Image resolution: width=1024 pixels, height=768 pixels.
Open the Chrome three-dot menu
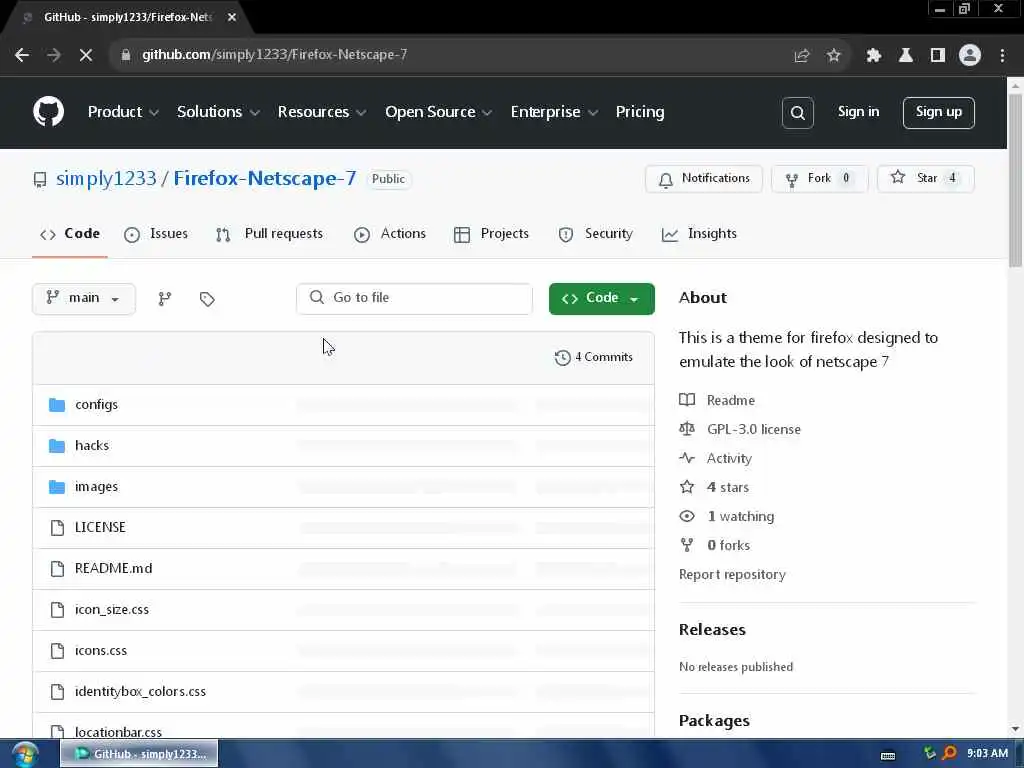pos(1002,56)
